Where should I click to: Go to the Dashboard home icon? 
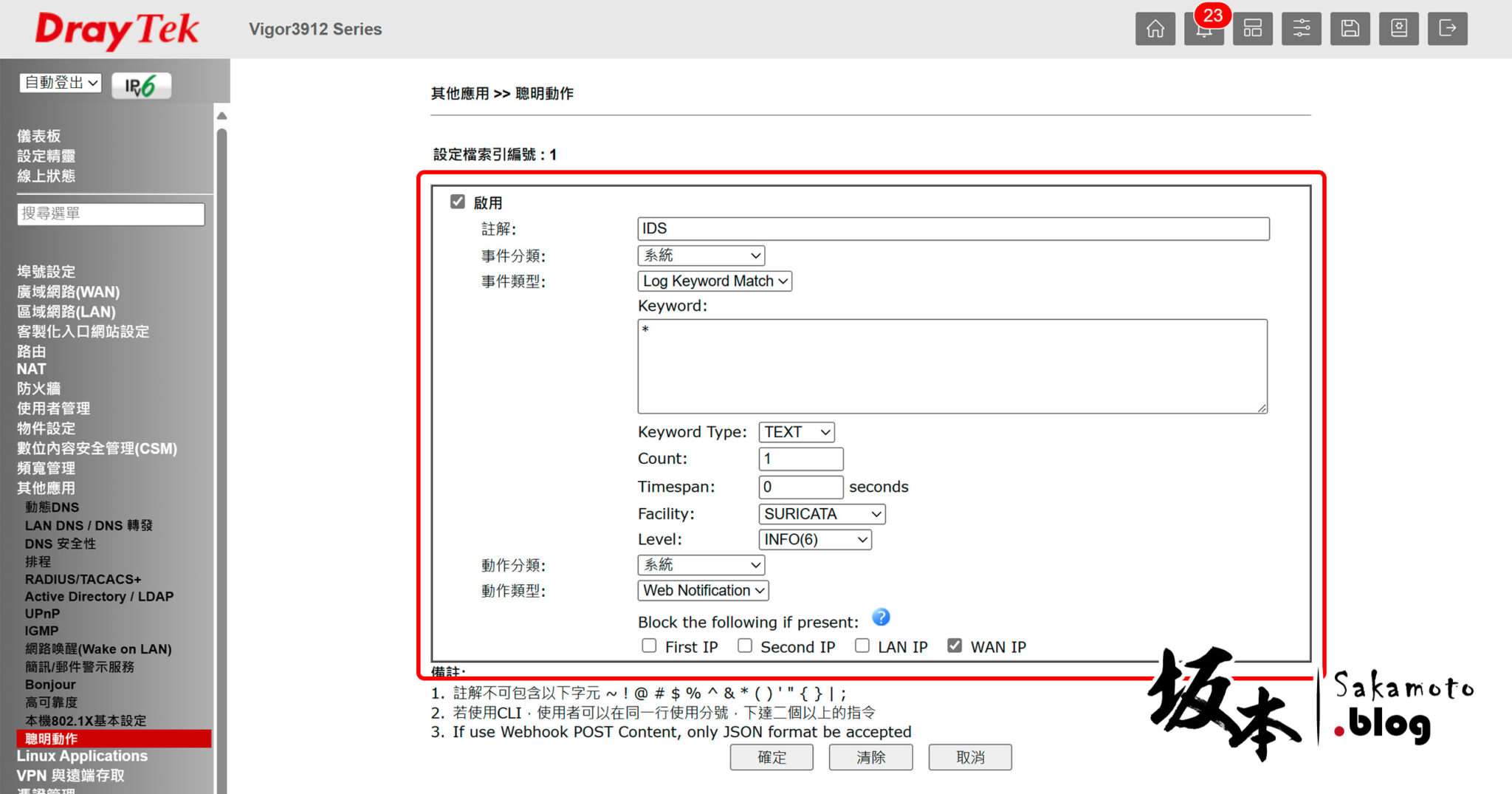tap(1155, 29)
